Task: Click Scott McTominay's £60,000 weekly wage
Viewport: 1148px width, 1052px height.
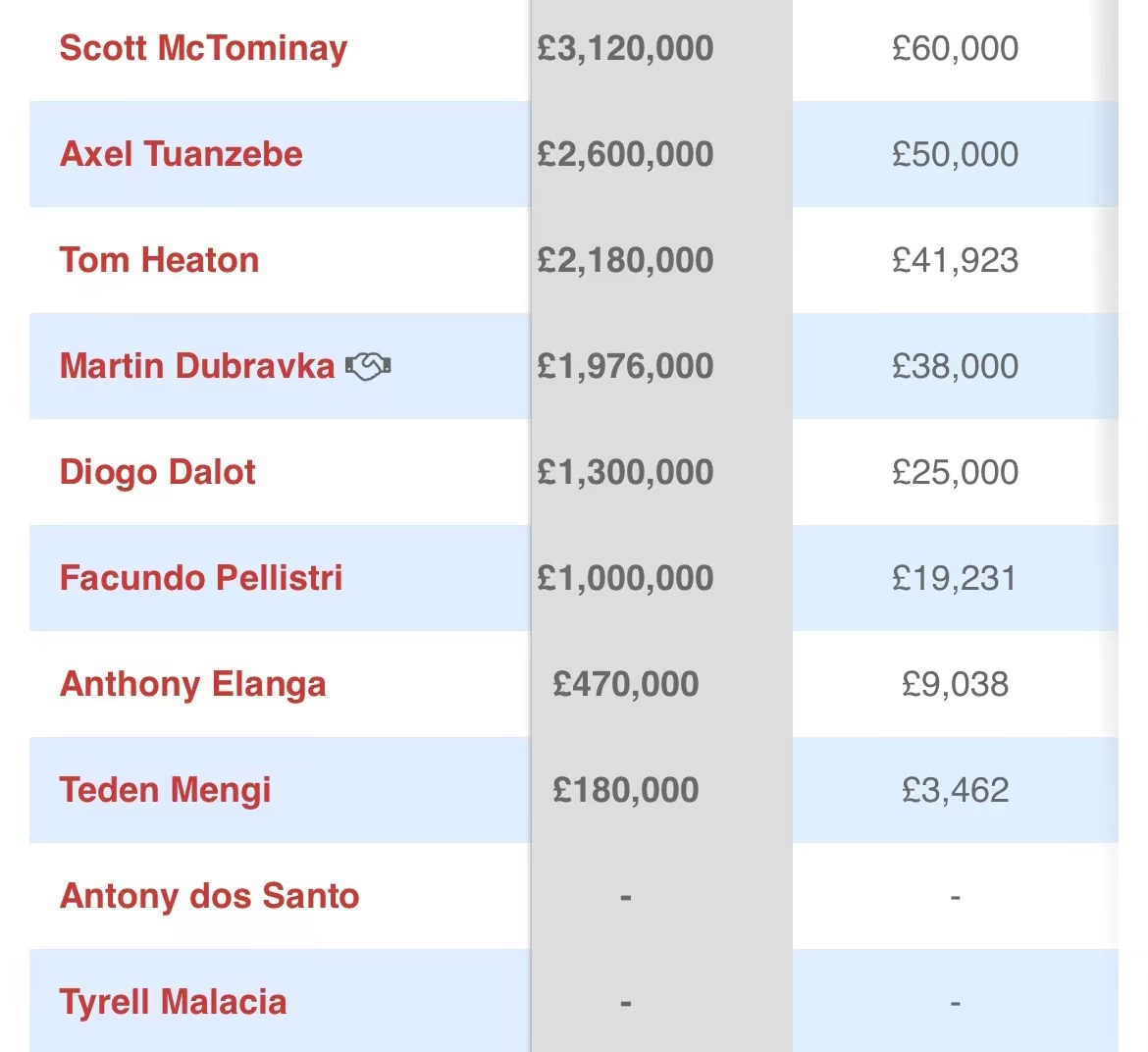Action: click(955, 48)
